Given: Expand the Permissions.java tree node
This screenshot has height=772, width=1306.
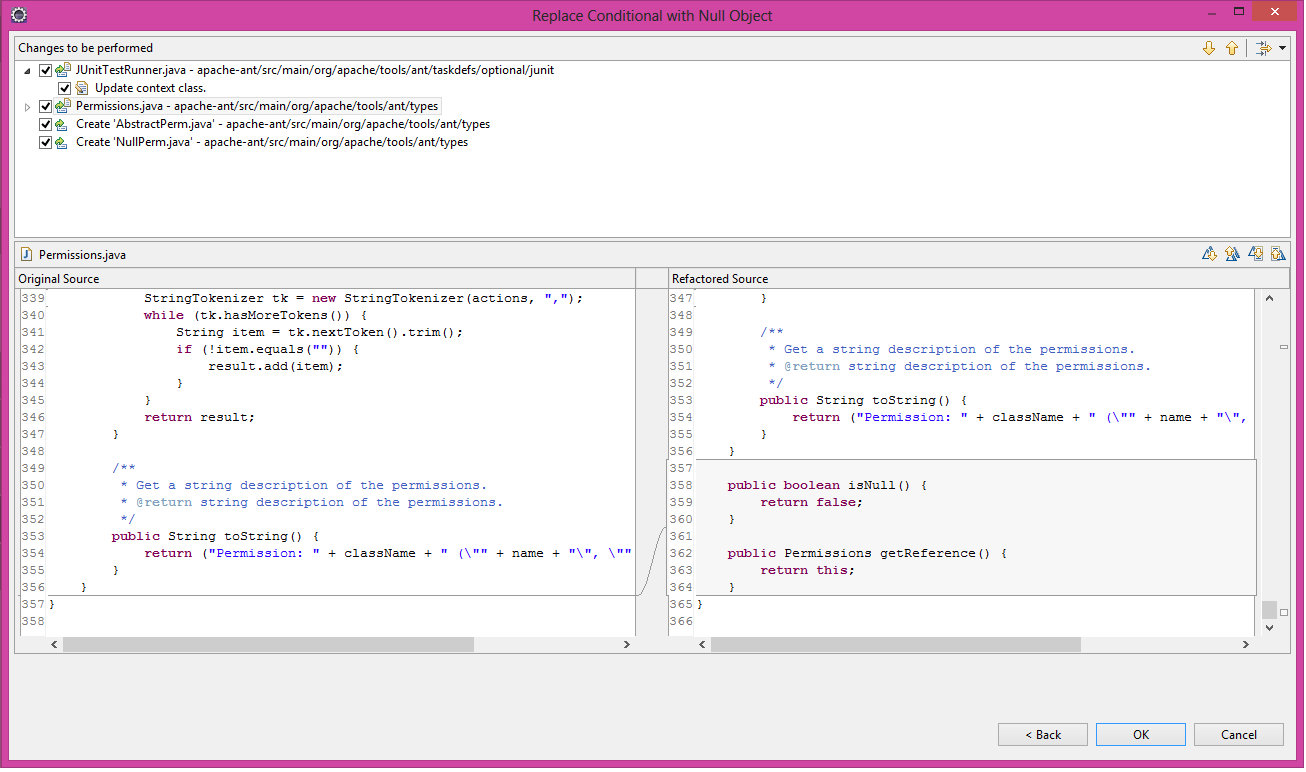Looking at the screenshot, I should (x=28, y=106).
